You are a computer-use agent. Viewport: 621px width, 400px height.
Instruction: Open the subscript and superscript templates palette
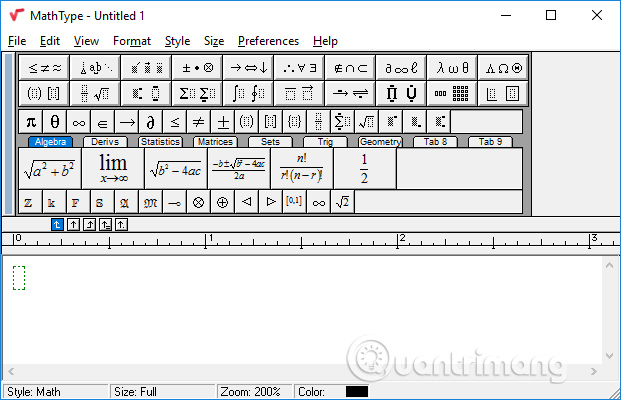147,93
